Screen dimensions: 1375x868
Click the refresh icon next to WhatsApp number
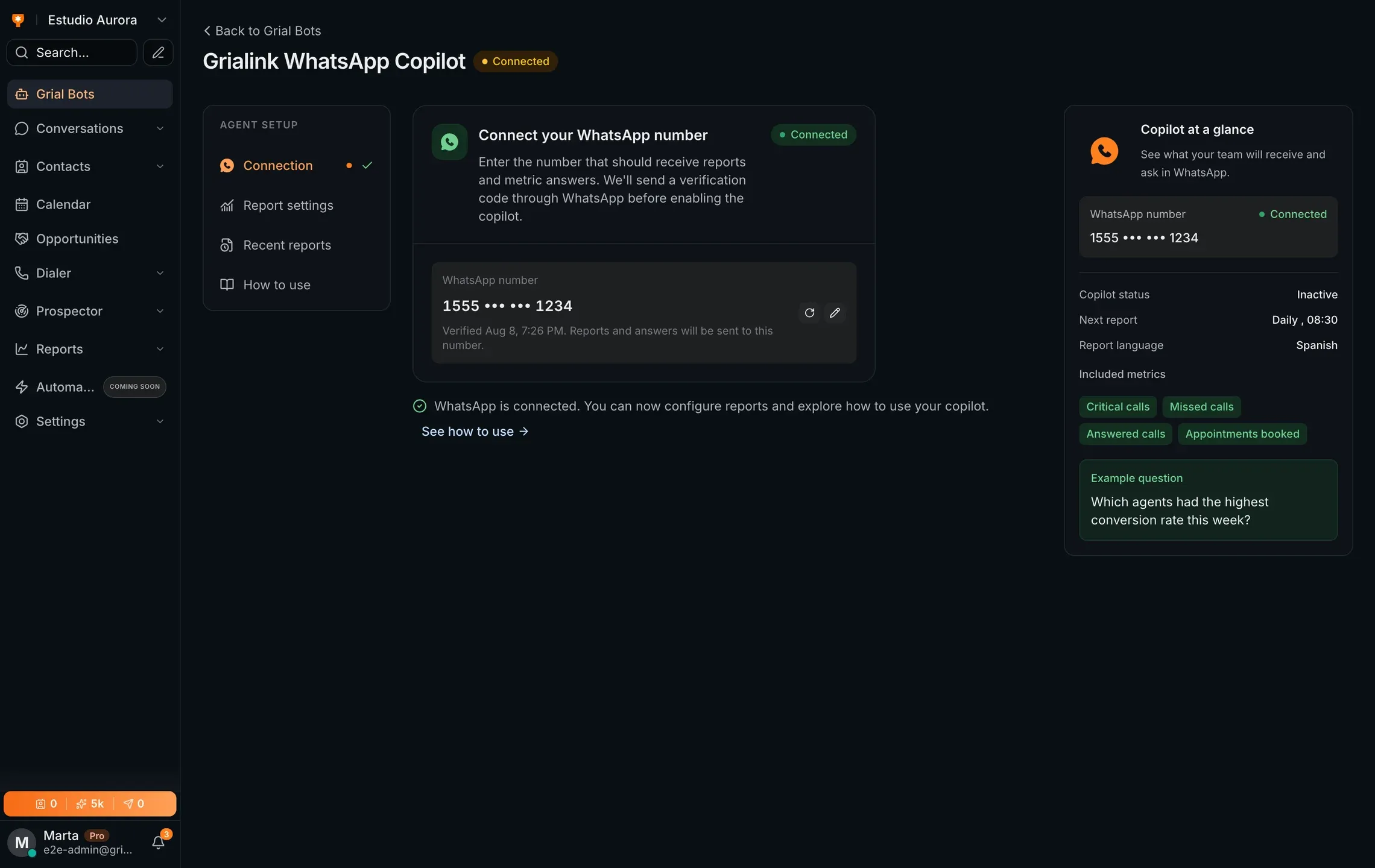point(809,312)
